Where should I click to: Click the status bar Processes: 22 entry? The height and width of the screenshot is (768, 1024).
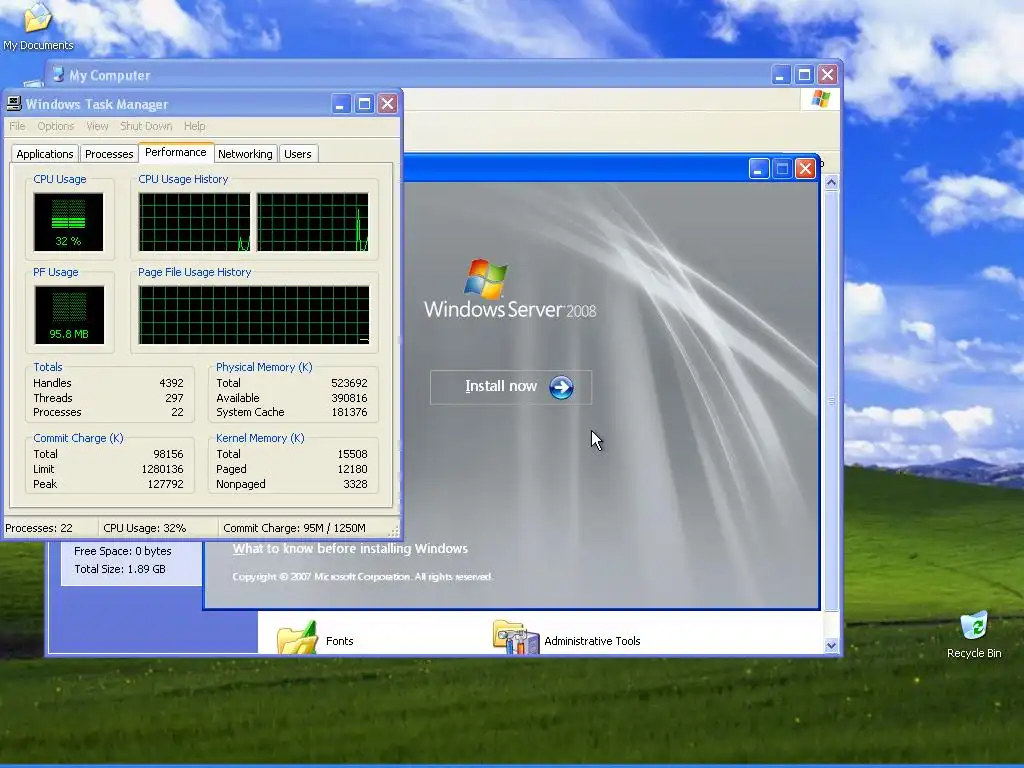[39, 528]
